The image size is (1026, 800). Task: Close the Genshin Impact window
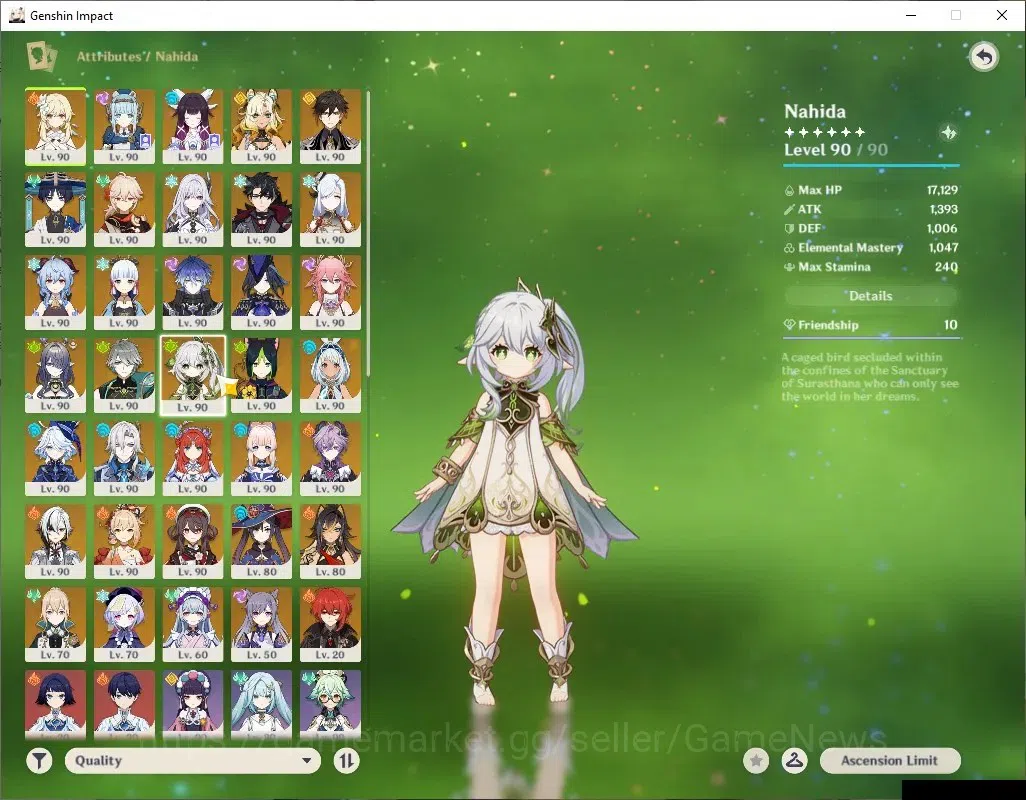tap(1002, 15)
